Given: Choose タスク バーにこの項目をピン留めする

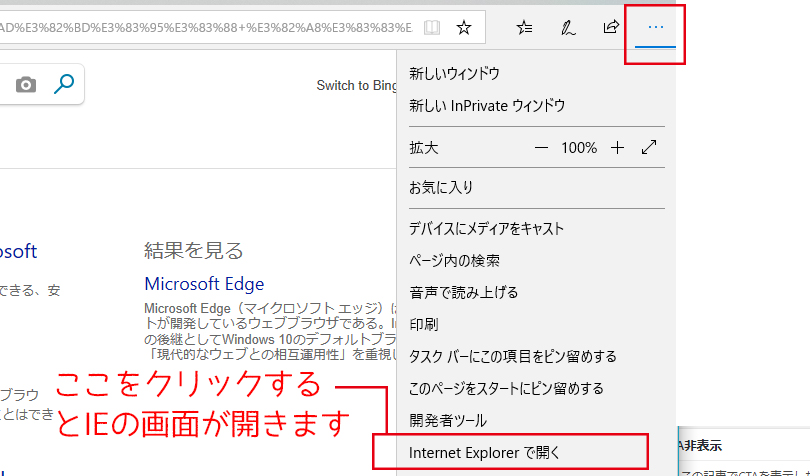Looking at the screenshot, I should point(536,357).
